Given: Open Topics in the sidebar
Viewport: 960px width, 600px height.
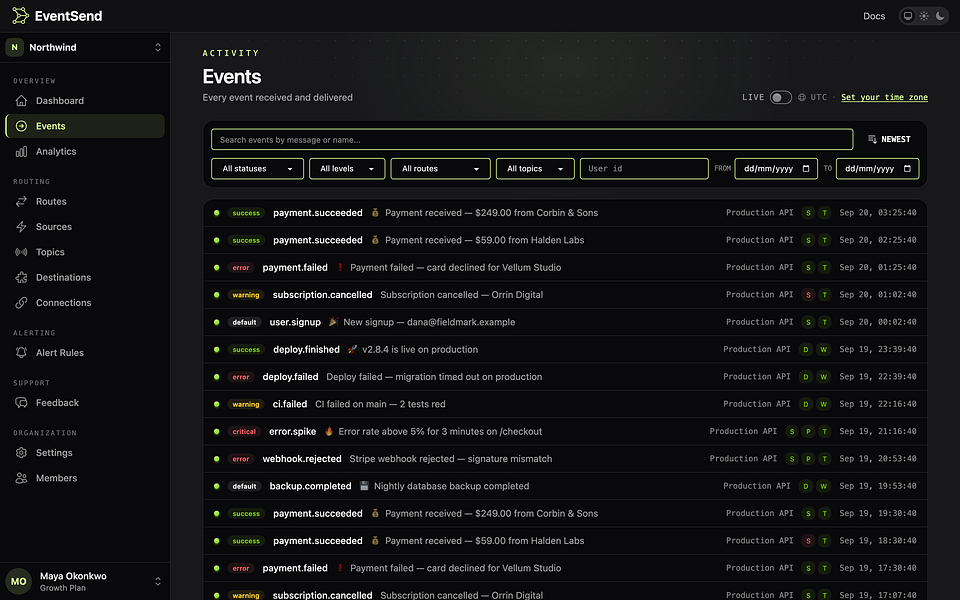Looking at the screenshot, I should 84,252.
